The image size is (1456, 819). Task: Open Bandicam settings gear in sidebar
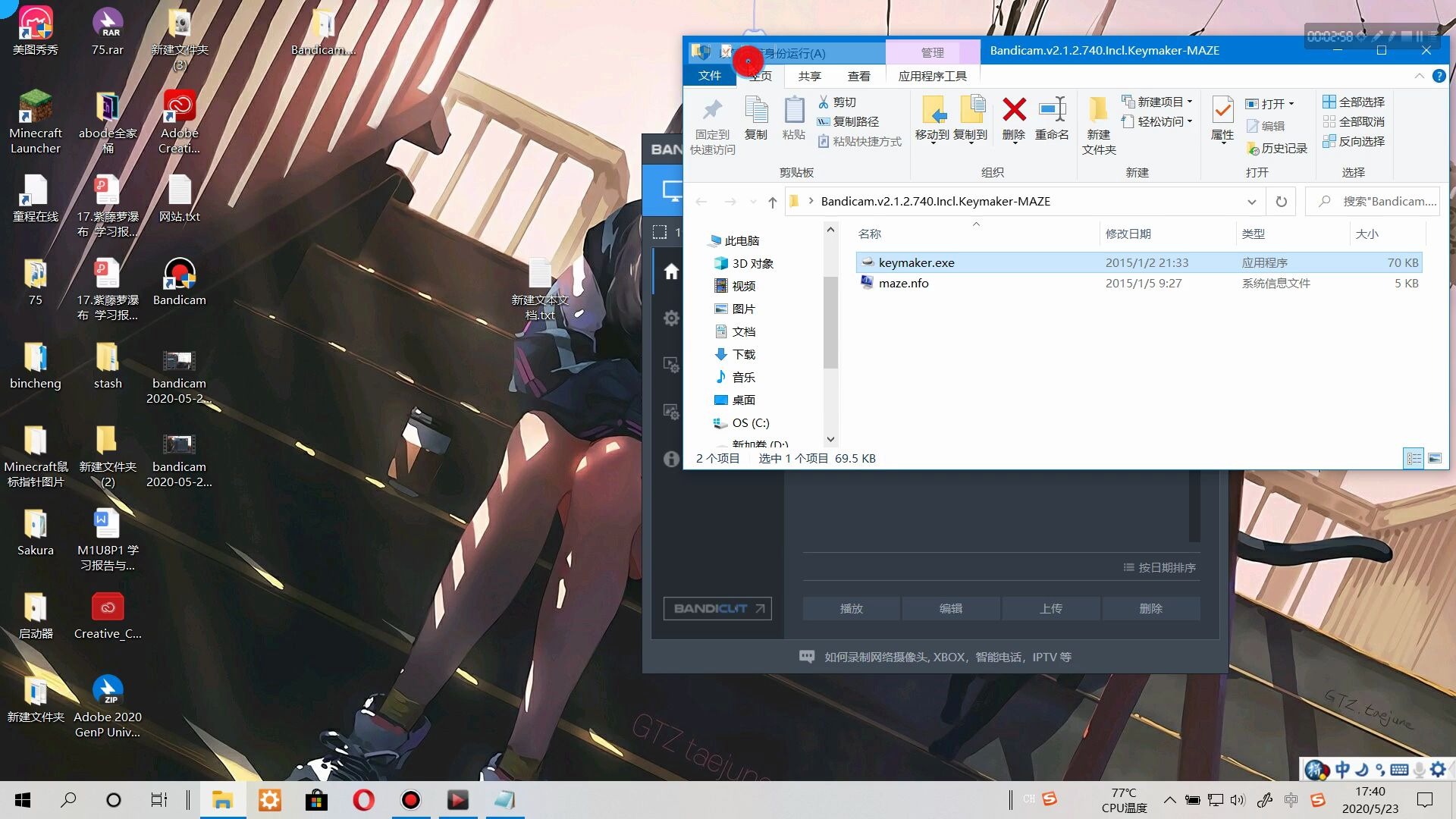click(671, 318)
